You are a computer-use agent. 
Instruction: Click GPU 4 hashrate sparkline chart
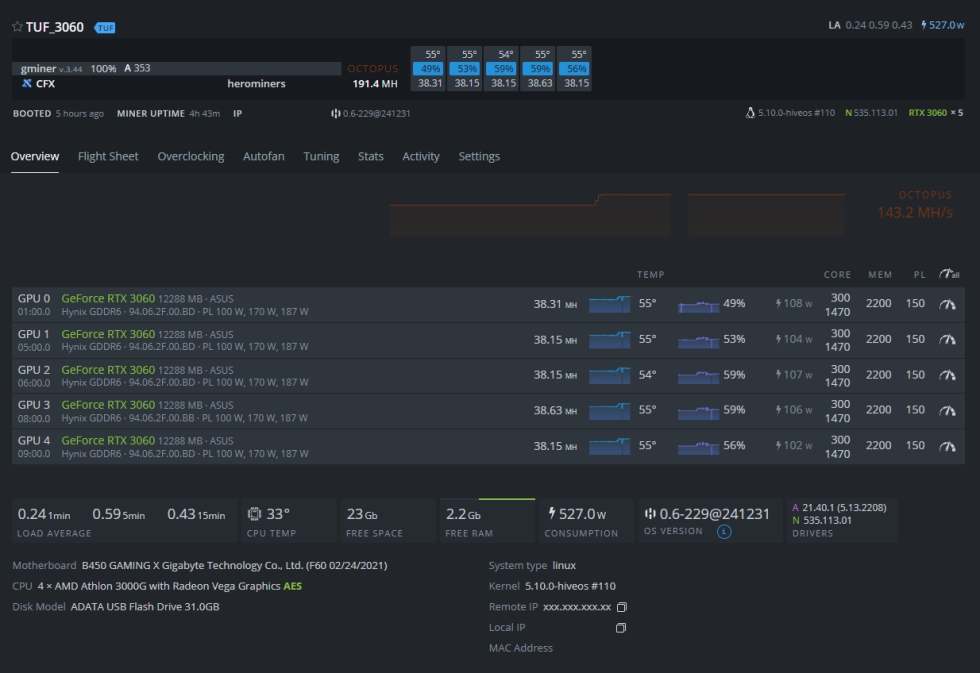click(x=609, y=446)
